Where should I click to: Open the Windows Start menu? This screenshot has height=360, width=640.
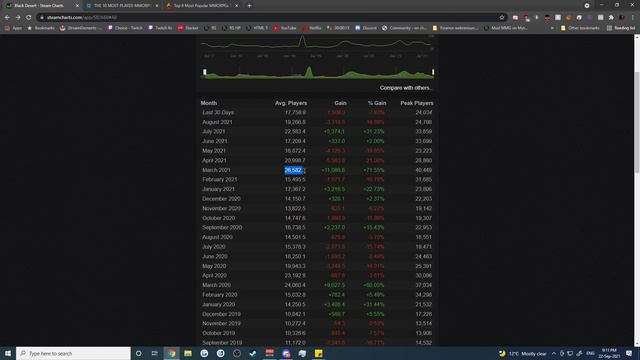(8, 353)
